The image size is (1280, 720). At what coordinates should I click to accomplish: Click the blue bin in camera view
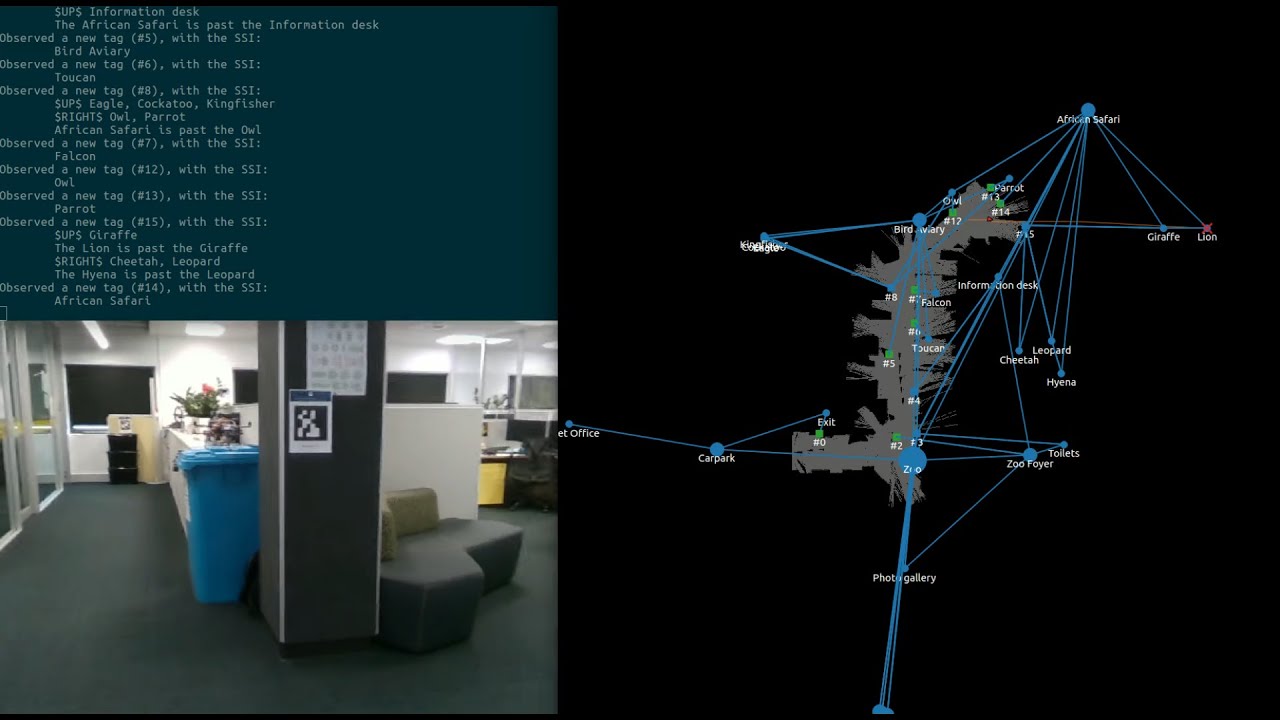(x=220, y=523)
